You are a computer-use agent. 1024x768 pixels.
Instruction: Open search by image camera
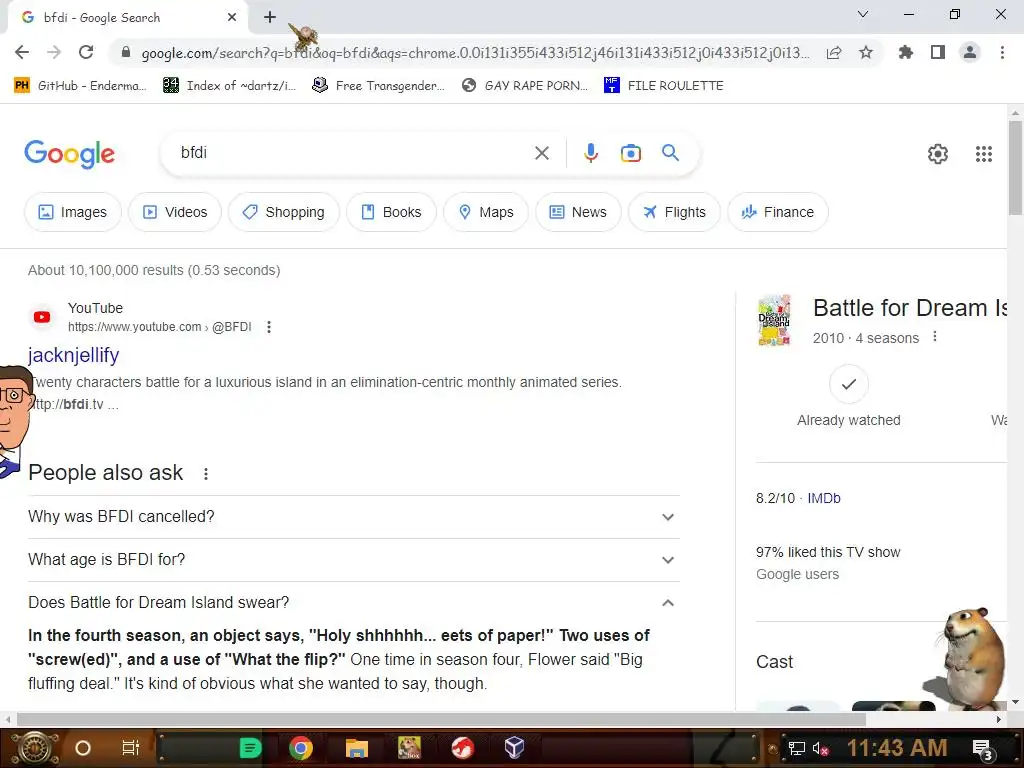(x=630, y=153)
